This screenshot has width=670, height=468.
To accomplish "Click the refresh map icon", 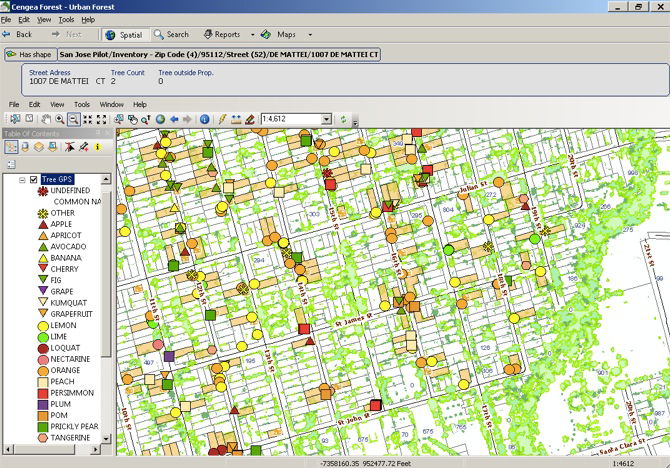I will tap(343, 119).
